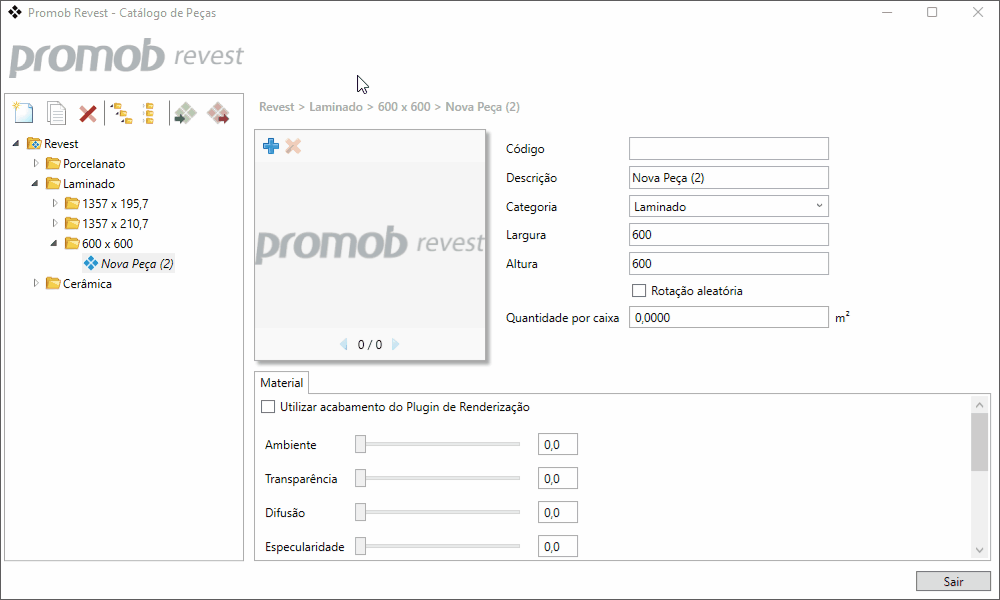The width and height of the screenshot is (1000, 600).
Task: Open the Categoria dropdown
Action: coord(728,207)
